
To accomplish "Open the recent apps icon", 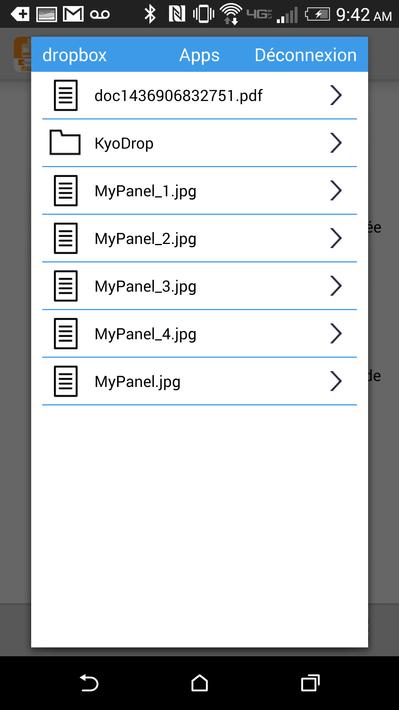I will 310,683.
